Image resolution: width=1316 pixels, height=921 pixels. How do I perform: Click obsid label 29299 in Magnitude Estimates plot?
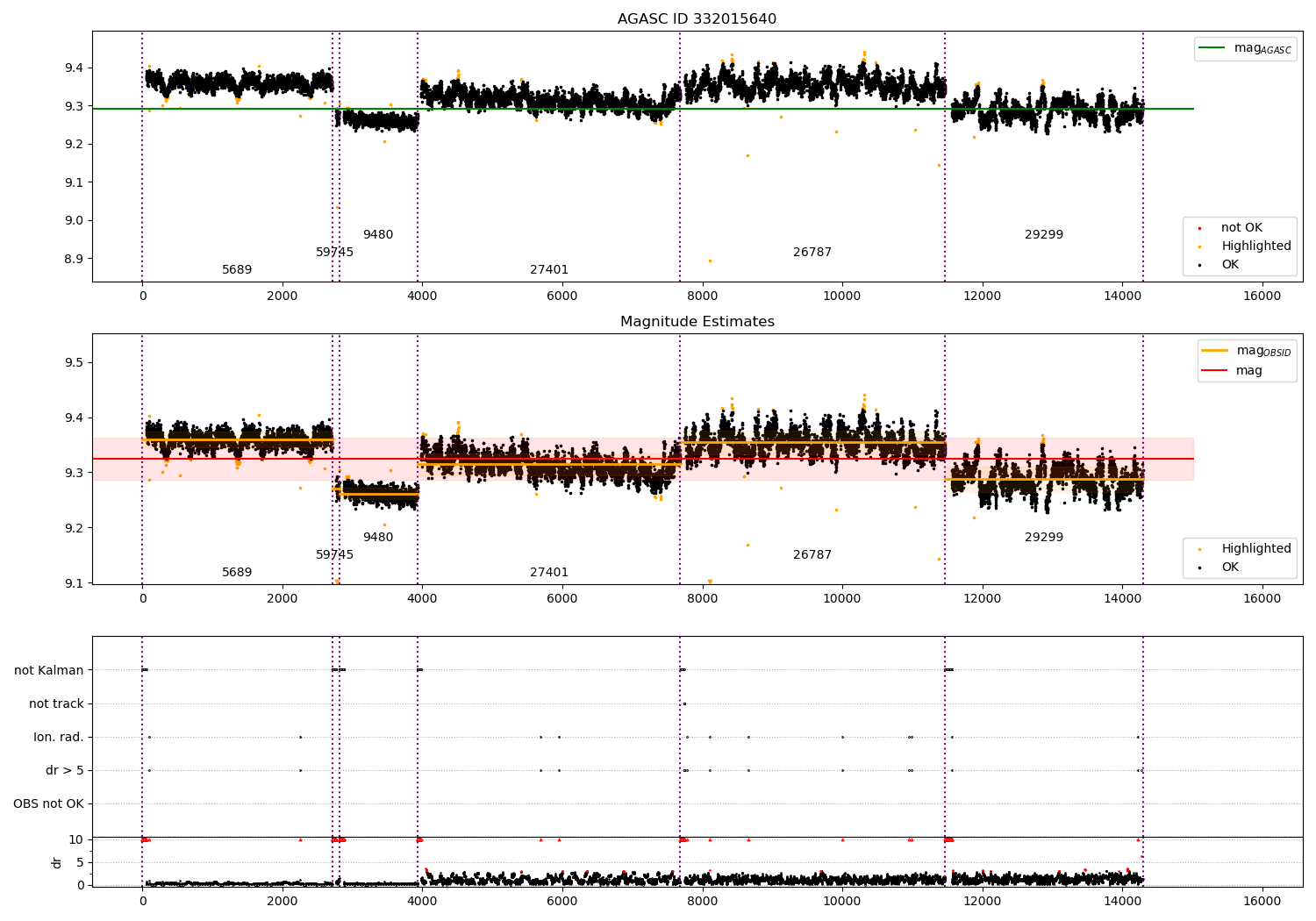[1044, 538]
